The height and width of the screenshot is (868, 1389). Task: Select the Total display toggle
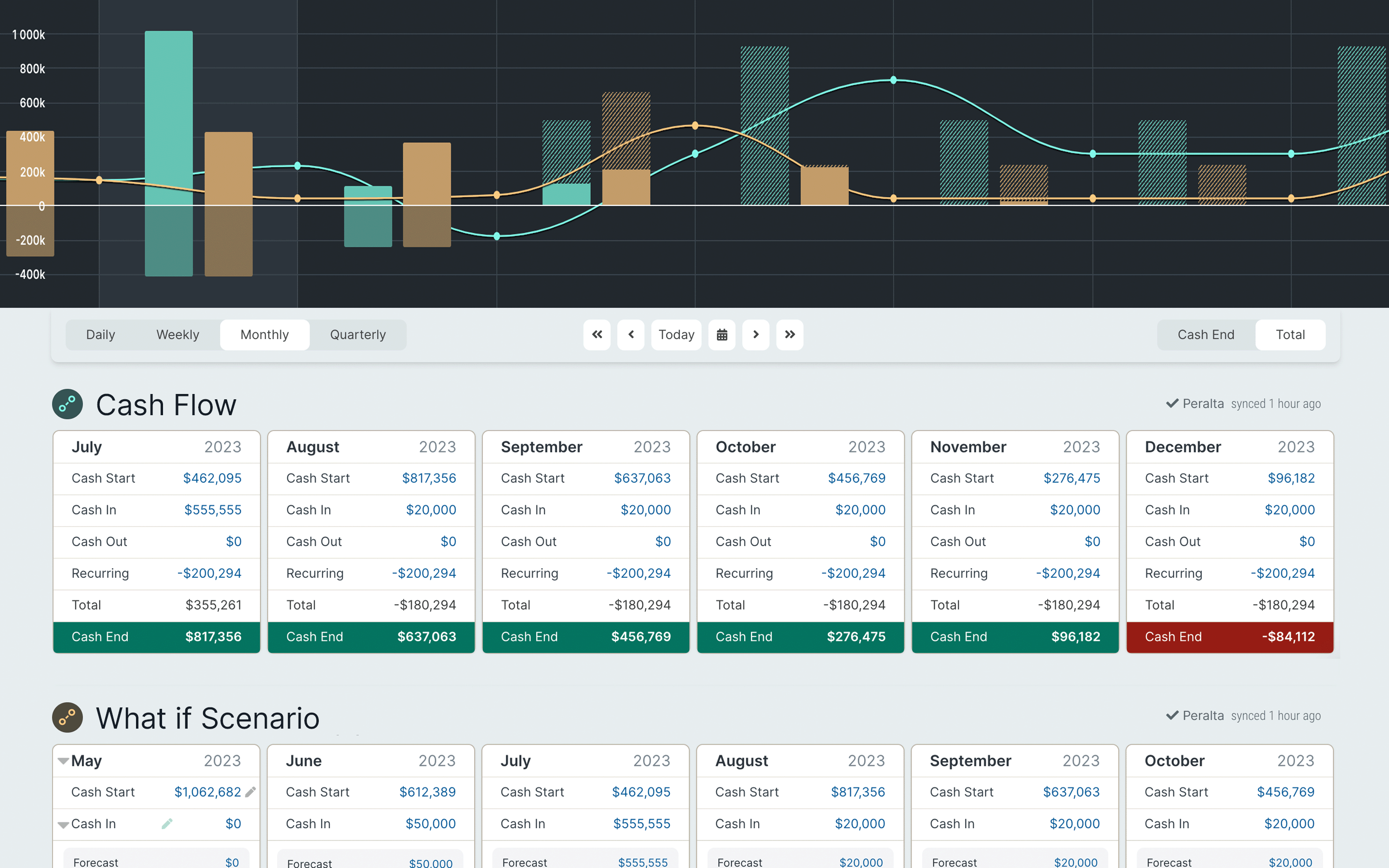(x=1290, y=335)
